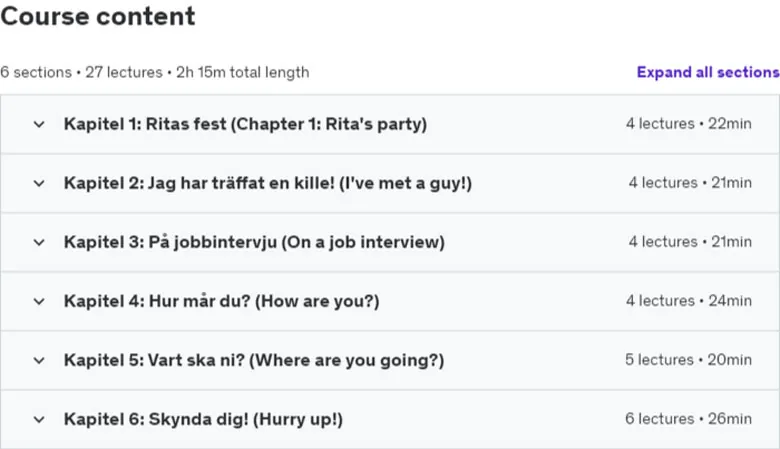Viewport: 780px width, 449px height.
Task: Open Kapitel 1: Ritas fest section title
Action: tap(245, 124)
